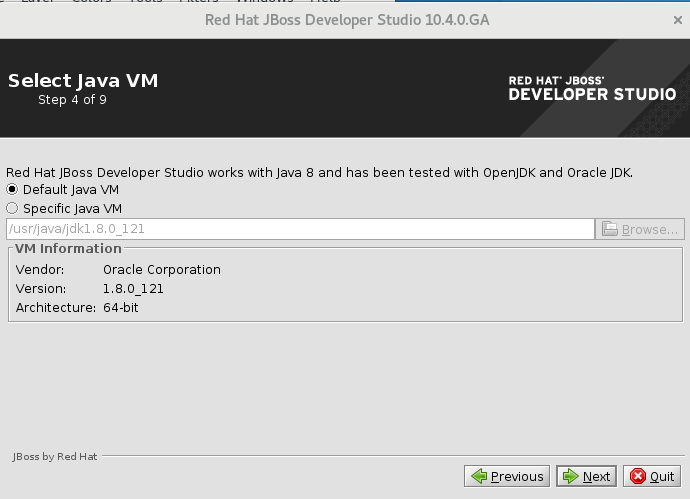Screen dimensions: 690x499
Task: Click the Java VM path input field
Action: (x=301, y=229)
